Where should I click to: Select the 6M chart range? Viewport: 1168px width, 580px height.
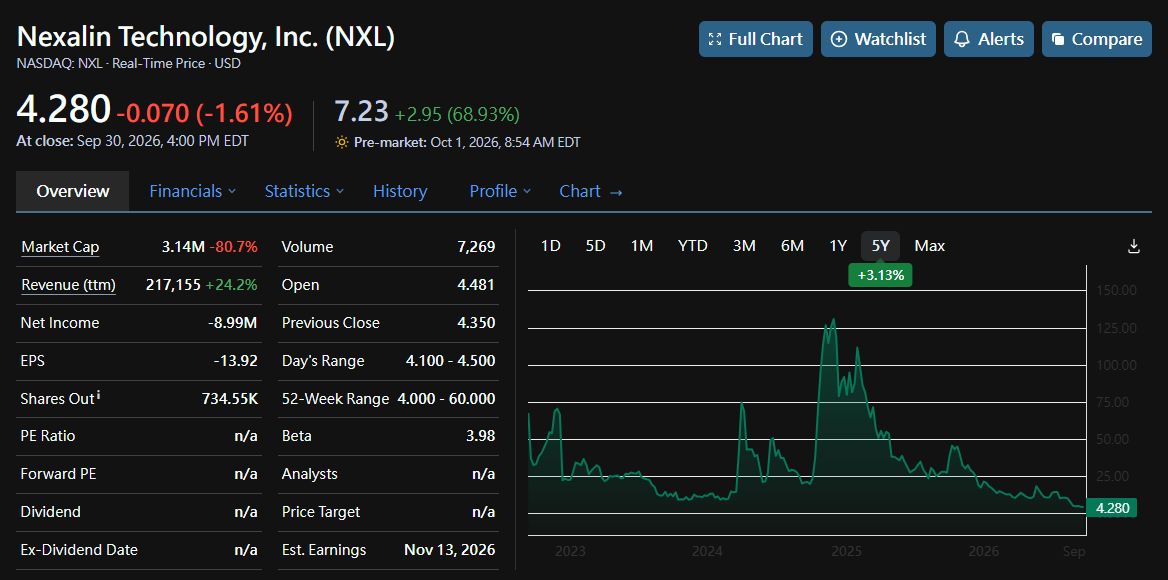click(792, 246)
